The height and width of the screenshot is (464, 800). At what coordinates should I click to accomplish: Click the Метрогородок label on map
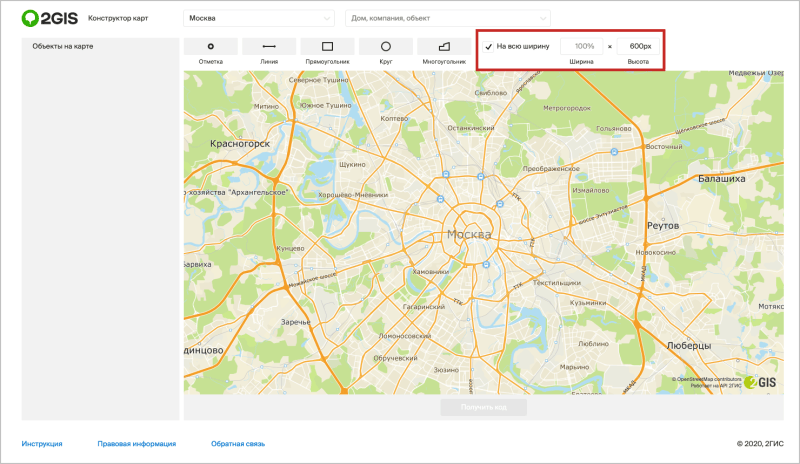tap(567, 108)
